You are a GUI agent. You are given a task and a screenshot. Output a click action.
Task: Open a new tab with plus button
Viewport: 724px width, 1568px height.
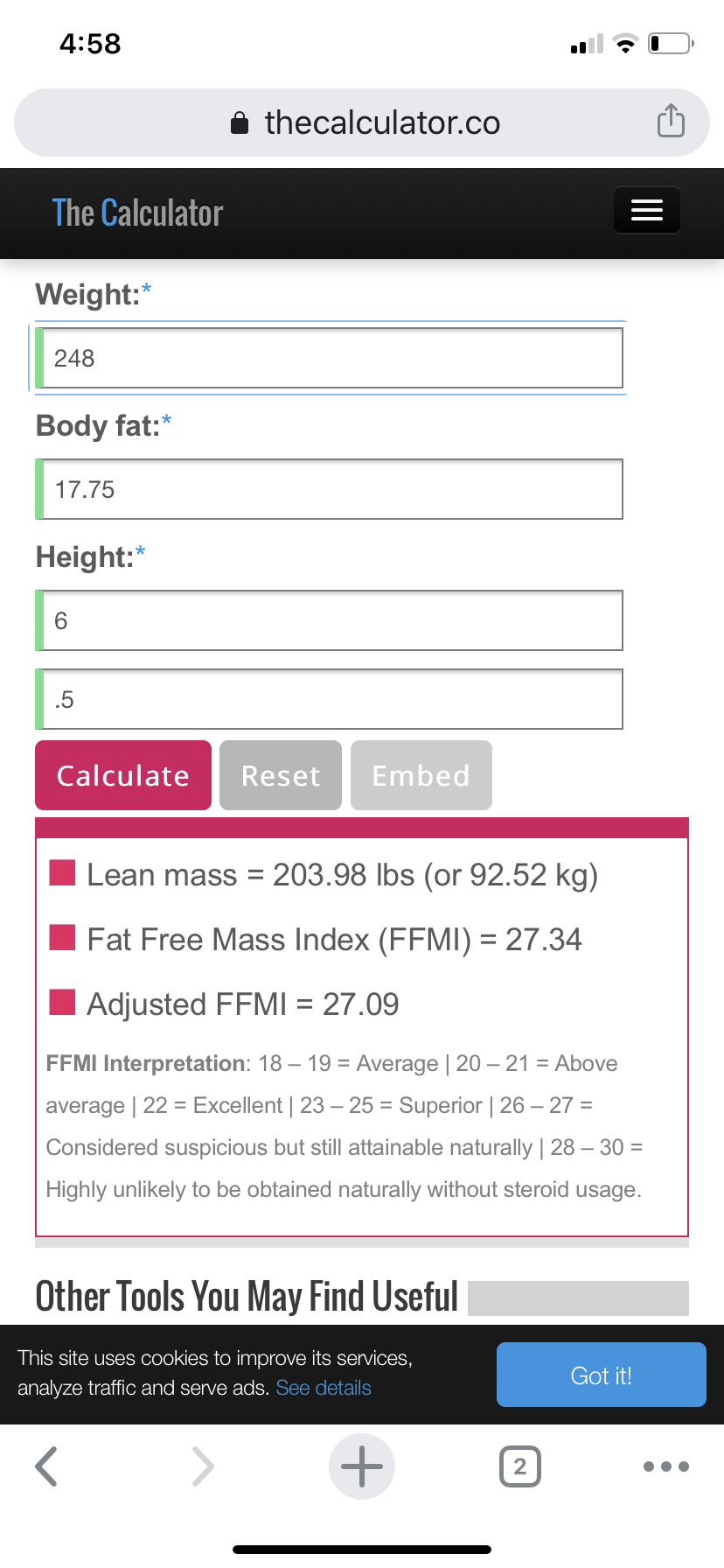point(361,1466)
